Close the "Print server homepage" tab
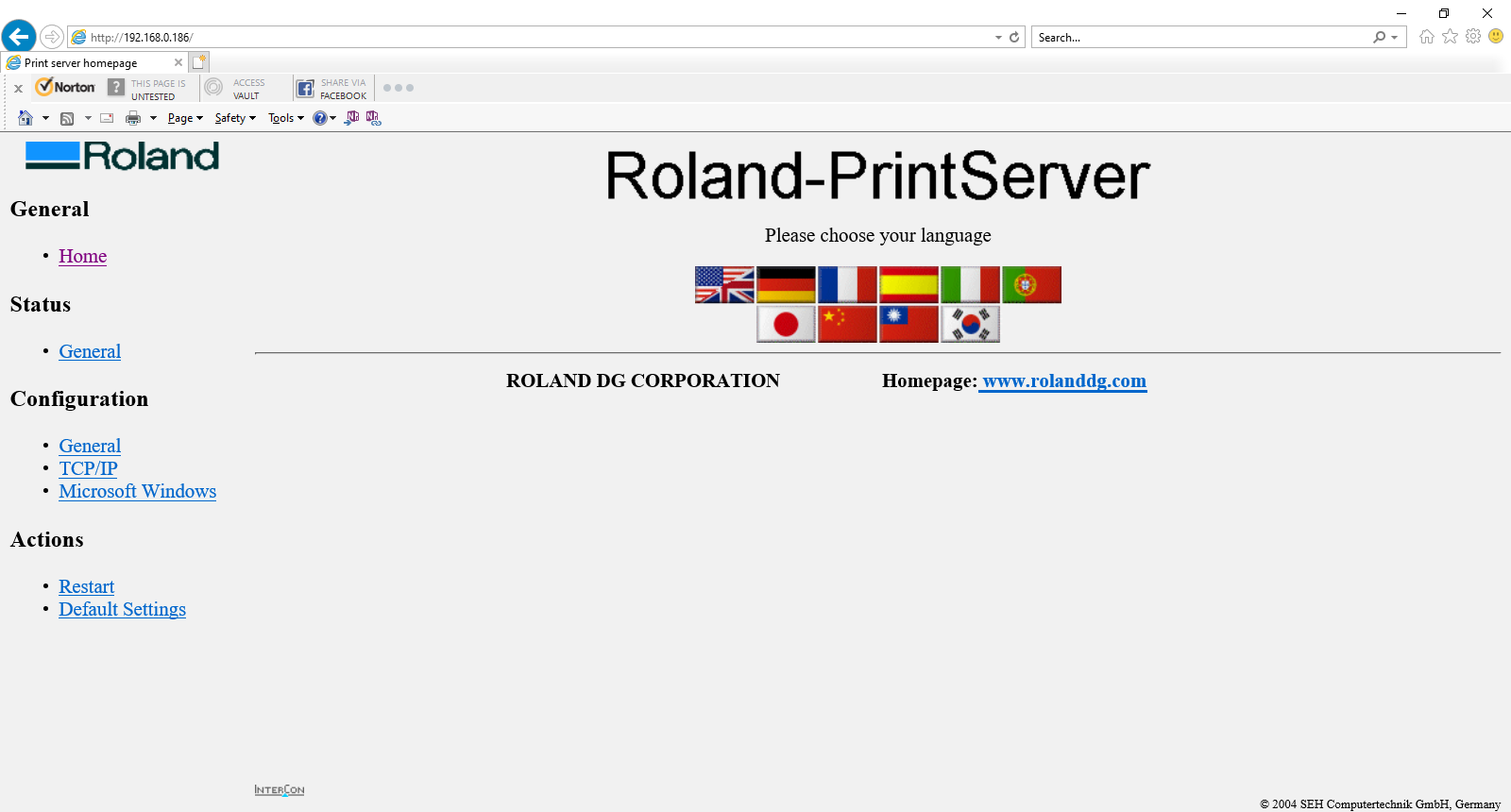This screenshot has width=1511, height=812. point(178,62)
